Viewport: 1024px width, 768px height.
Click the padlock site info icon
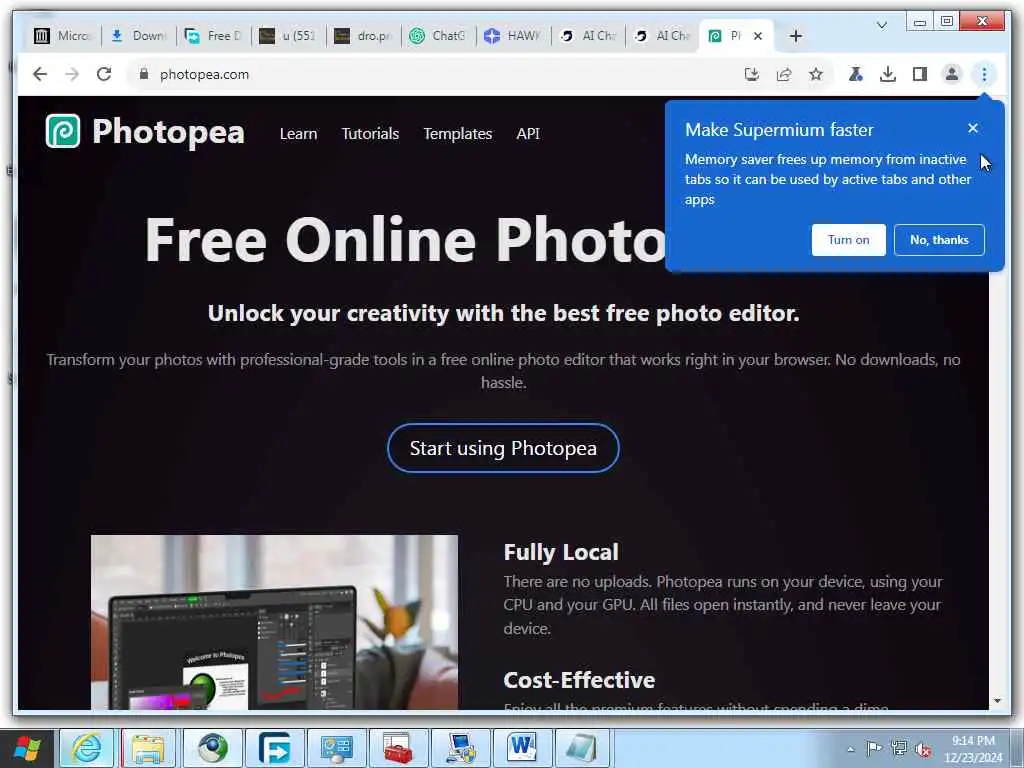point(144,74)
